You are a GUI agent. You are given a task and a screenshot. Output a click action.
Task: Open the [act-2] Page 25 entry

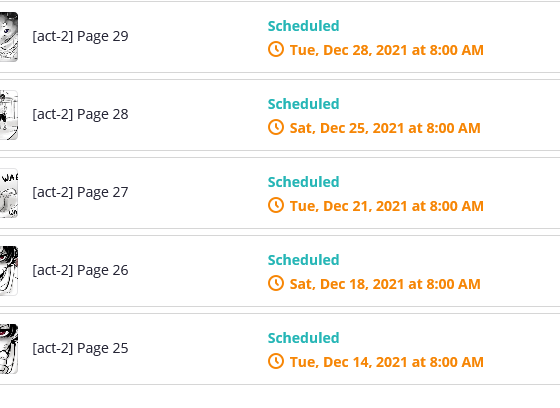pyautogui.click(x=80, y=348)
